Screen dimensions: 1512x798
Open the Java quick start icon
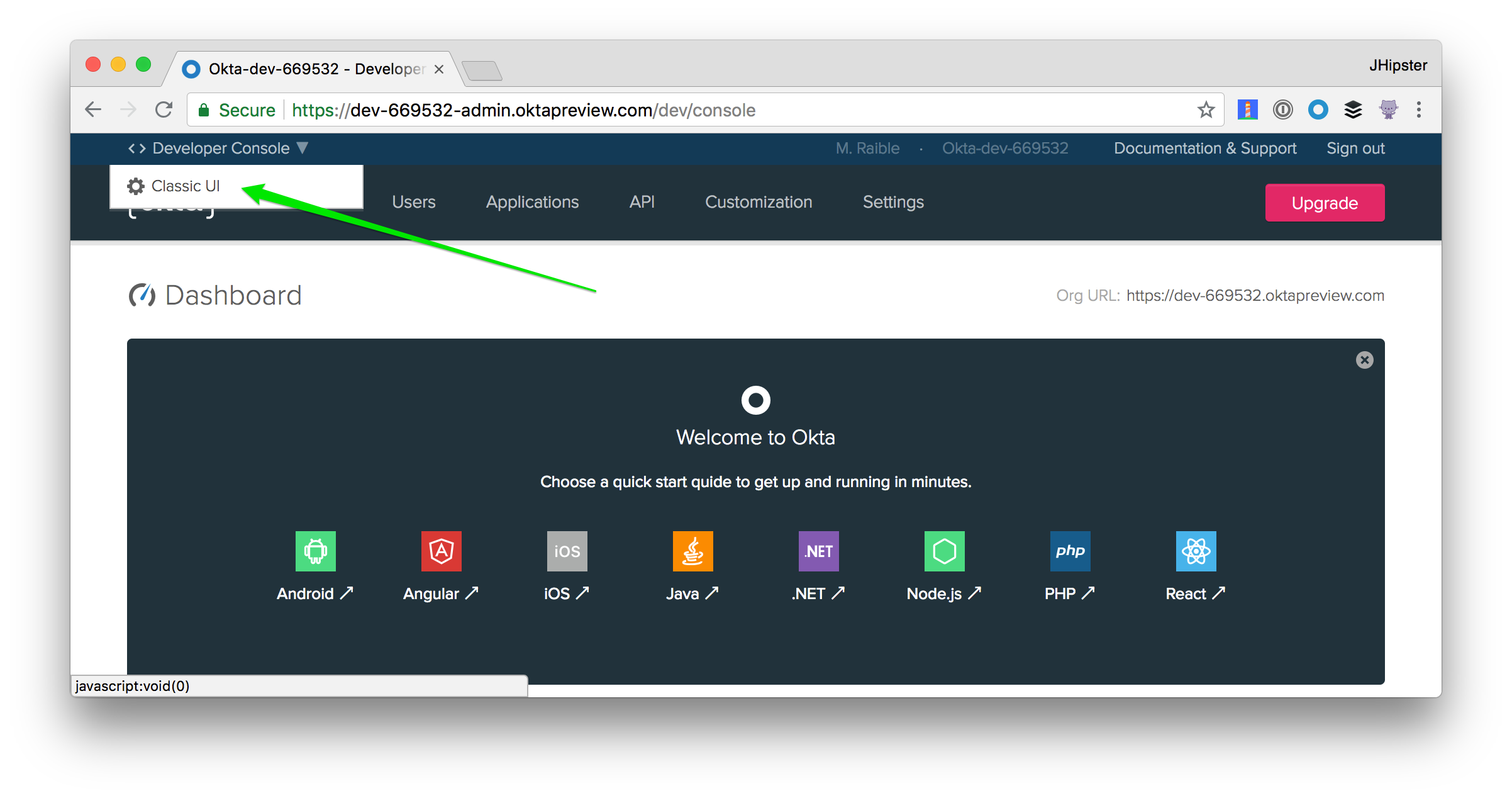[x=692, y=551]
